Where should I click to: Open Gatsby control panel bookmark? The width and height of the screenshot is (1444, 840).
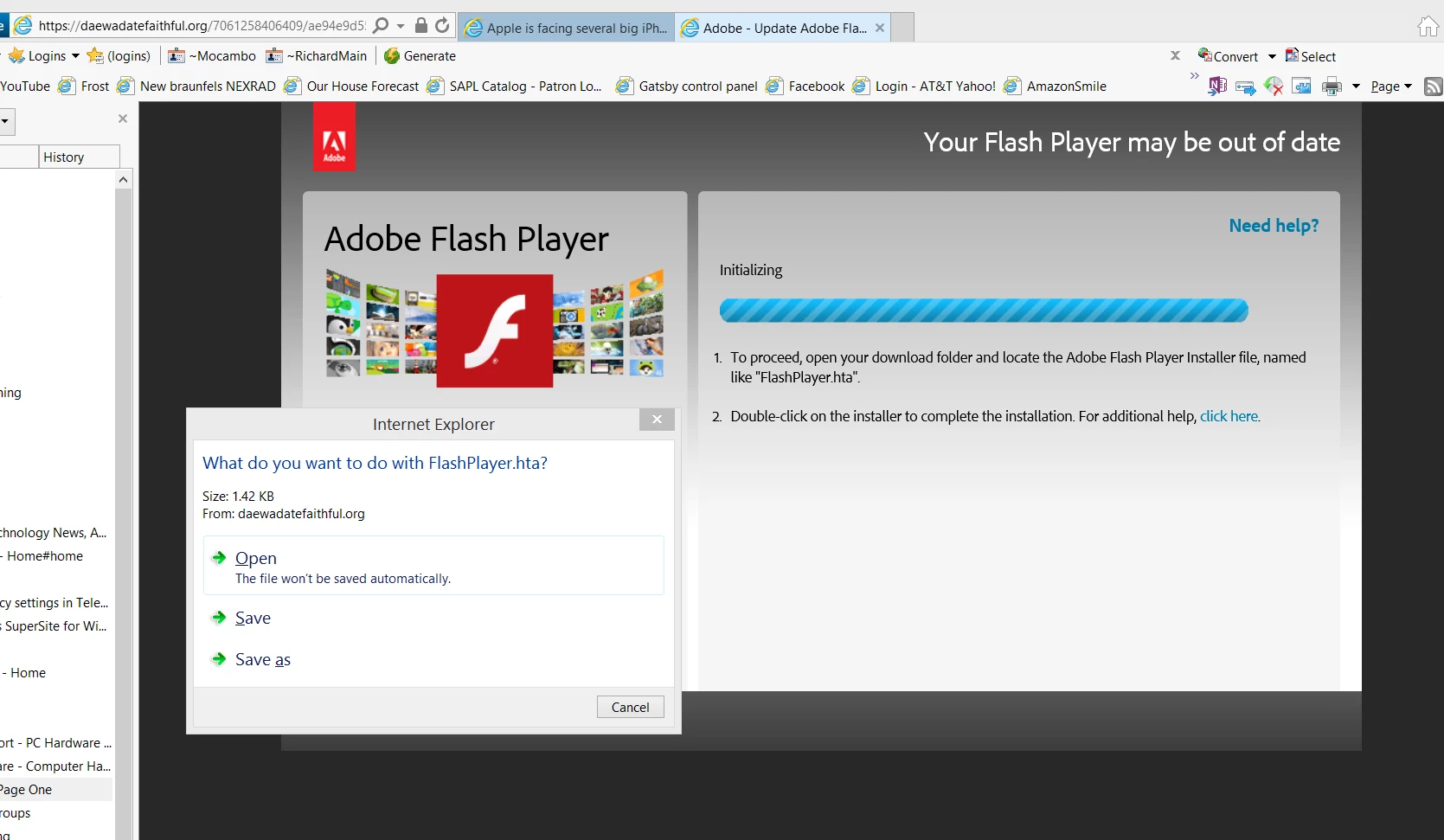pos(687,87)
